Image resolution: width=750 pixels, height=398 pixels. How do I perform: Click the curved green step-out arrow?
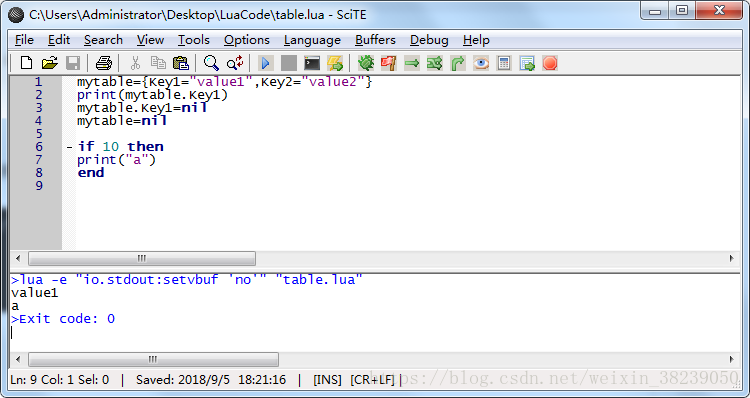458,63
